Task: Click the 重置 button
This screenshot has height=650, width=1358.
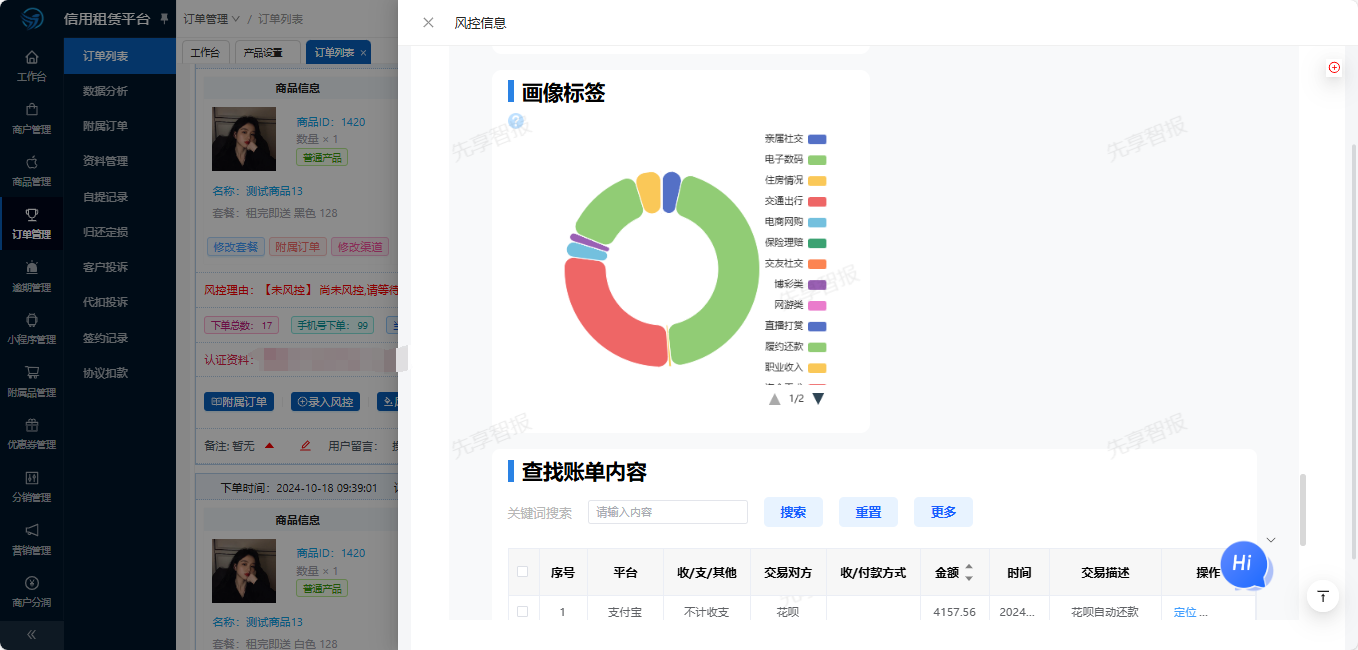Action: (868, 512)
